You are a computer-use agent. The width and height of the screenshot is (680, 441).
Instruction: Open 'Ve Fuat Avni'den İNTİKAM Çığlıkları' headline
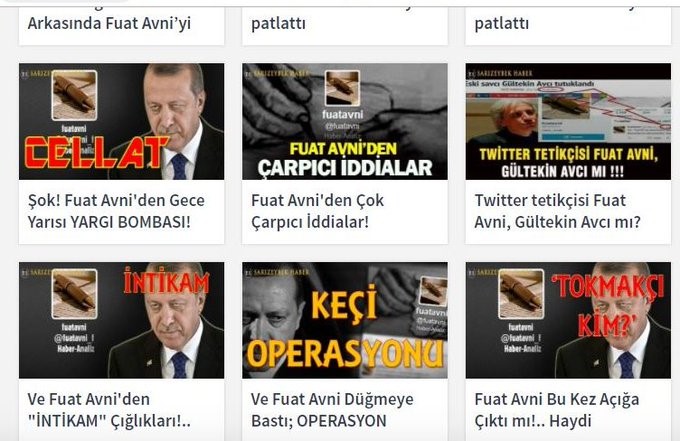point(109,410)
